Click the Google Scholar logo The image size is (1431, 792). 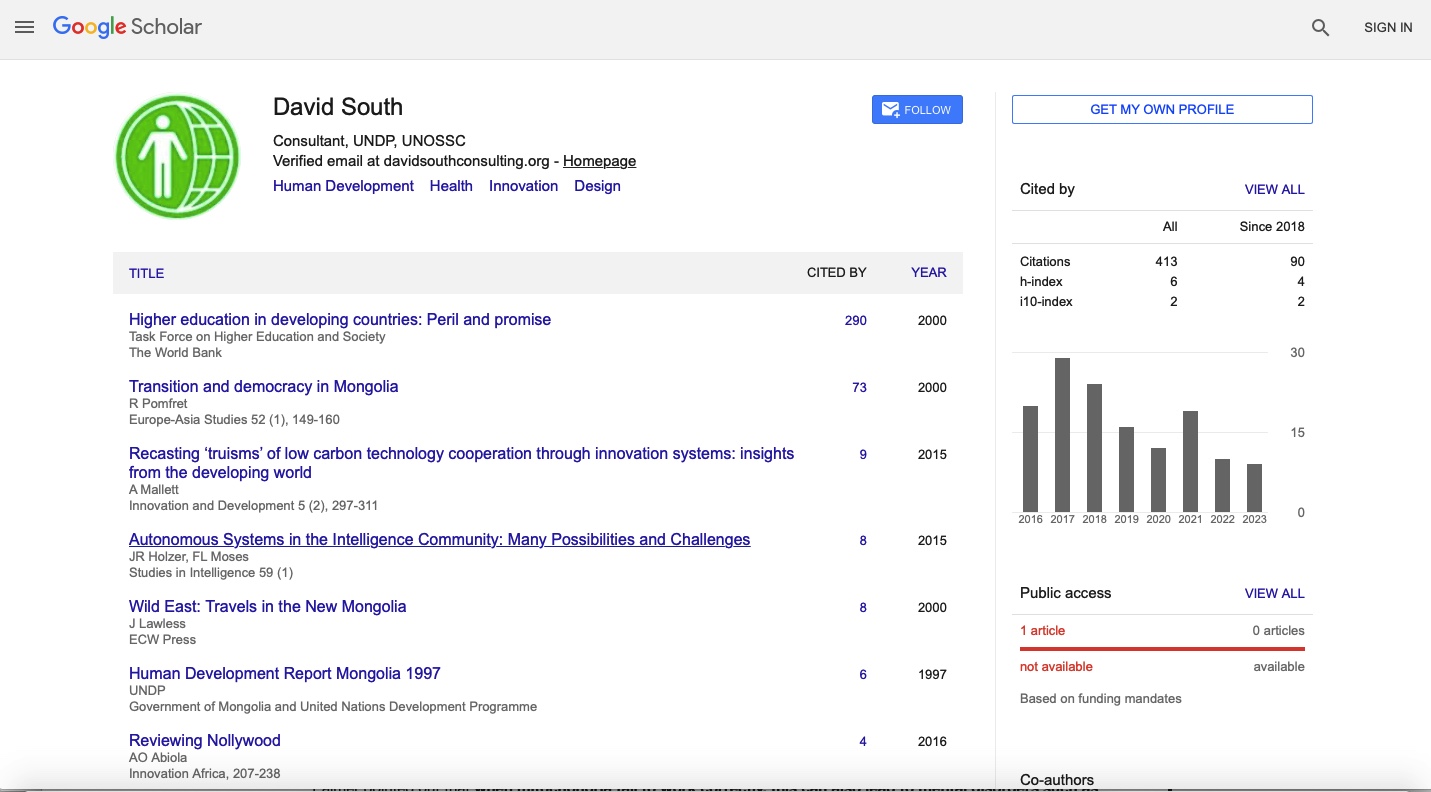point(127,27)
